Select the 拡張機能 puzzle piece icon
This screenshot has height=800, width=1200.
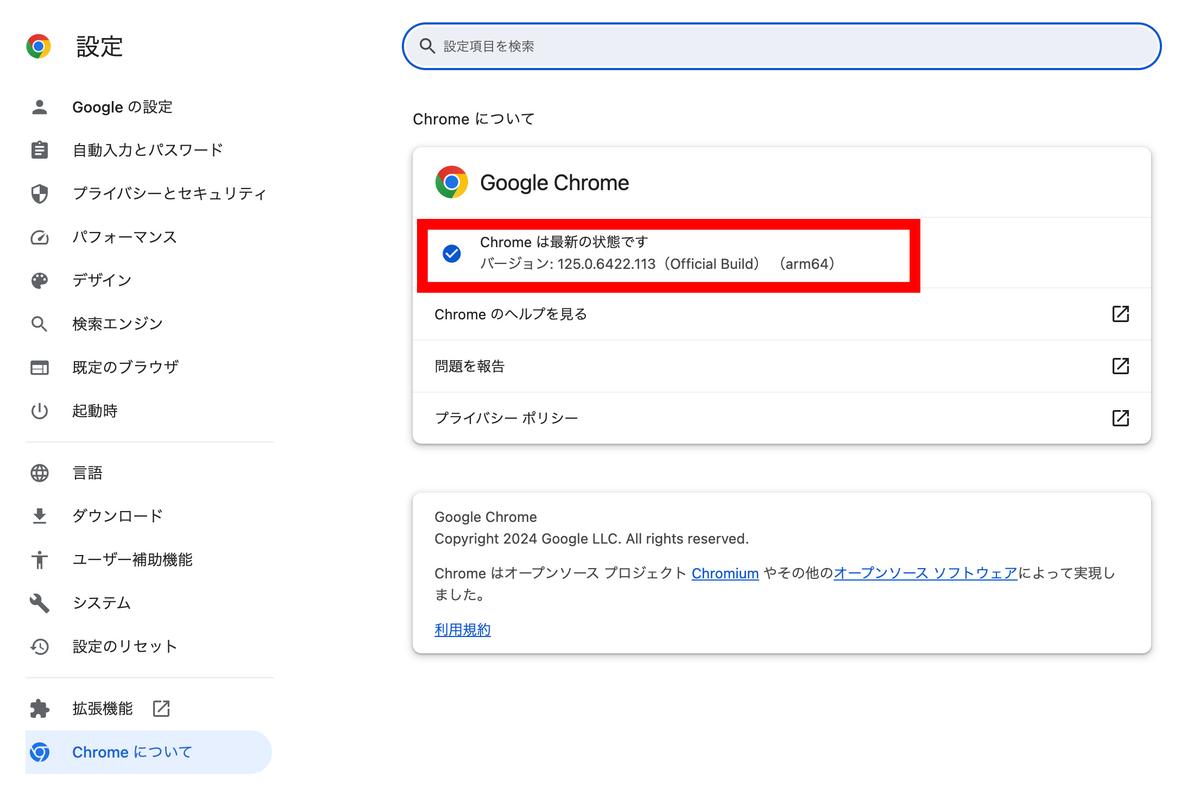[x=39, y=708]
